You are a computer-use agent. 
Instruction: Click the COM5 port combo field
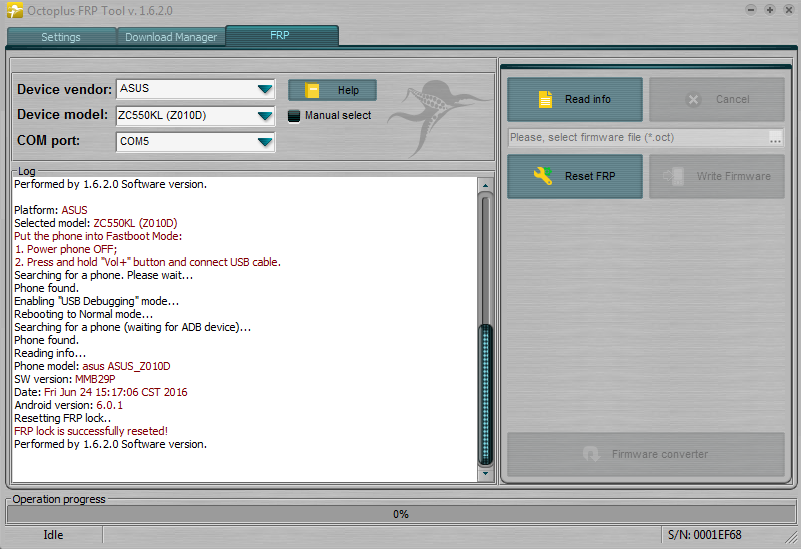196,141
